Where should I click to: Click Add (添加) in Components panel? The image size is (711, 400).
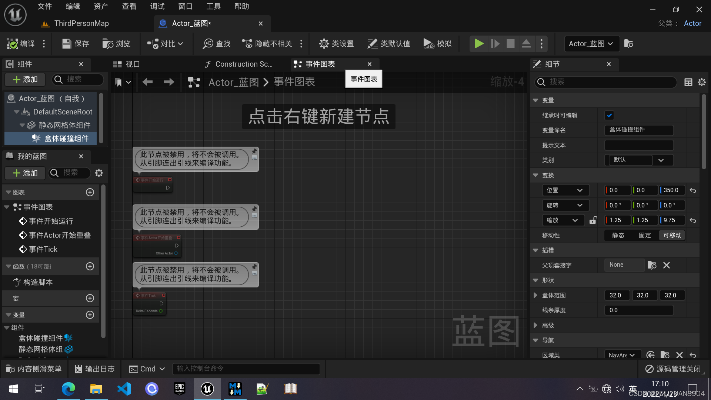pos(25,79)
